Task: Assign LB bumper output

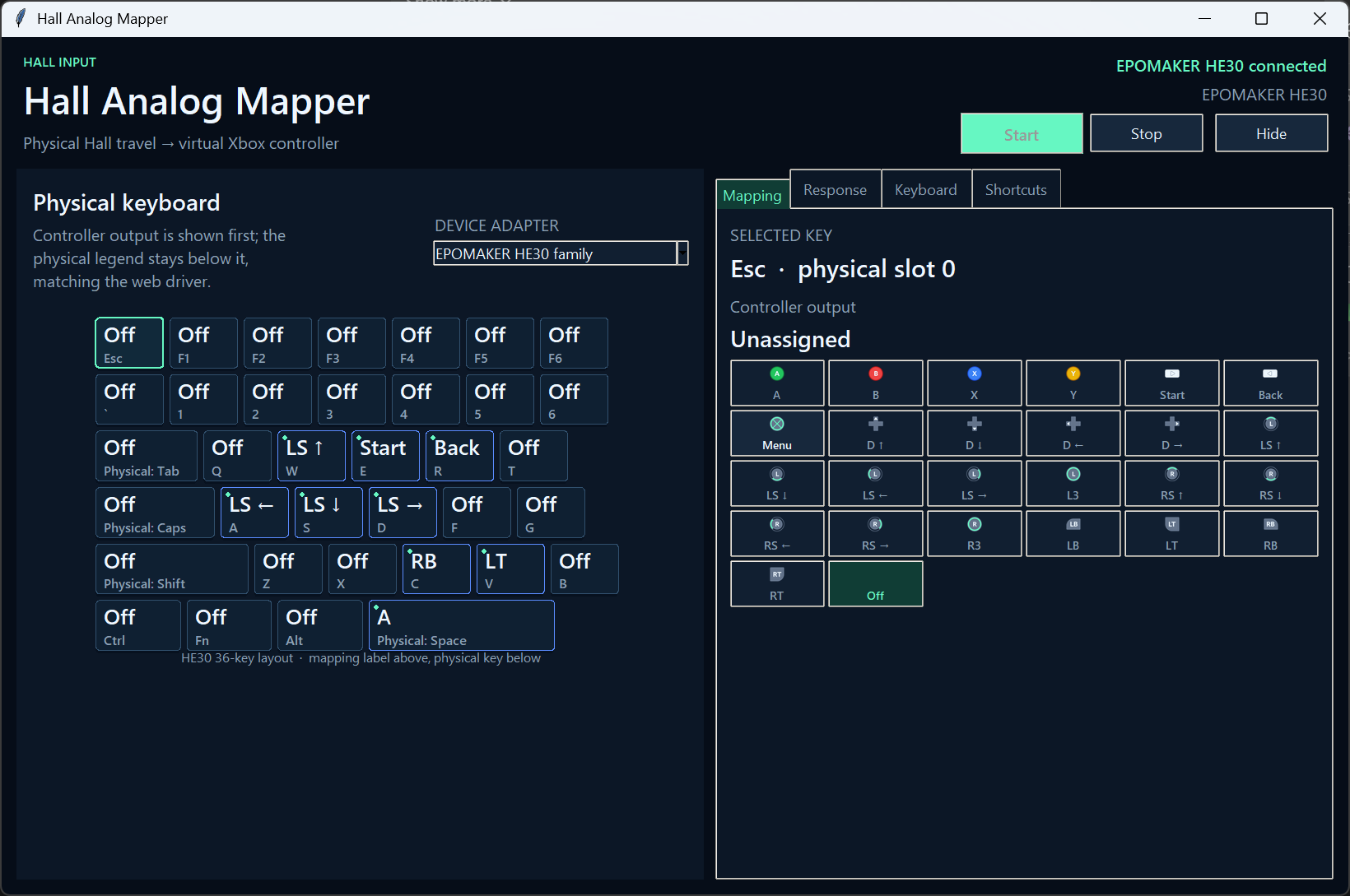Action: coord(1073,533)
